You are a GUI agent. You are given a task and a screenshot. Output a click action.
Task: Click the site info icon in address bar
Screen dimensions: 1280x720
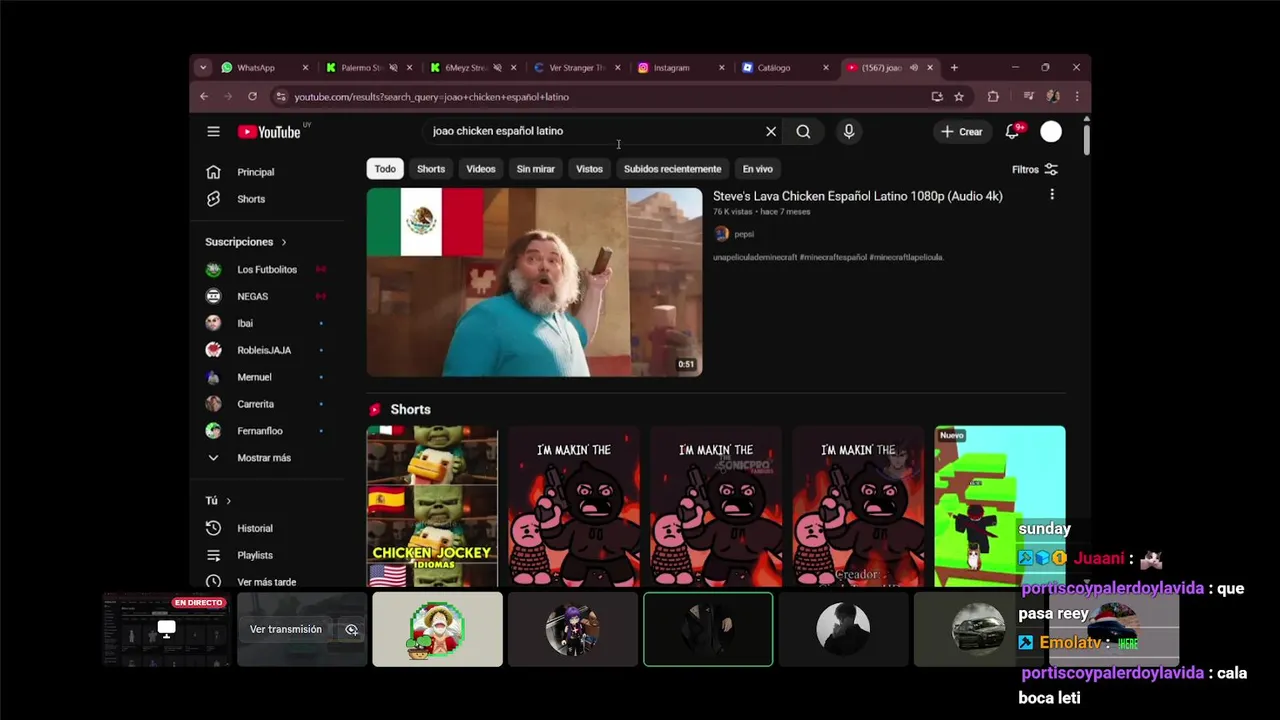pos(281,97)
